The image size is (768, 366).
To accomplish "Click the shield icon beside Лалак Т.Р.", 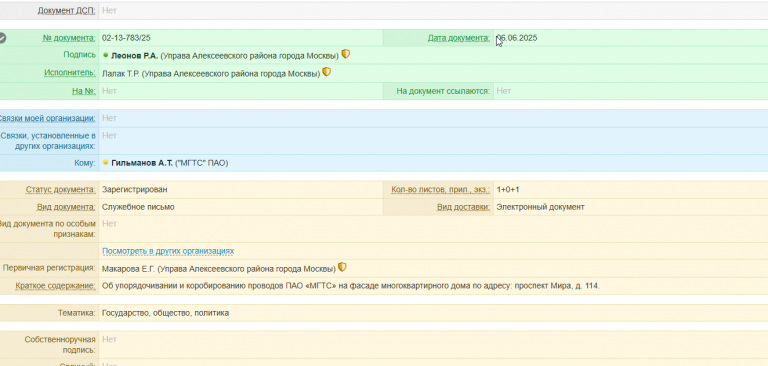I will click(327, 72).
